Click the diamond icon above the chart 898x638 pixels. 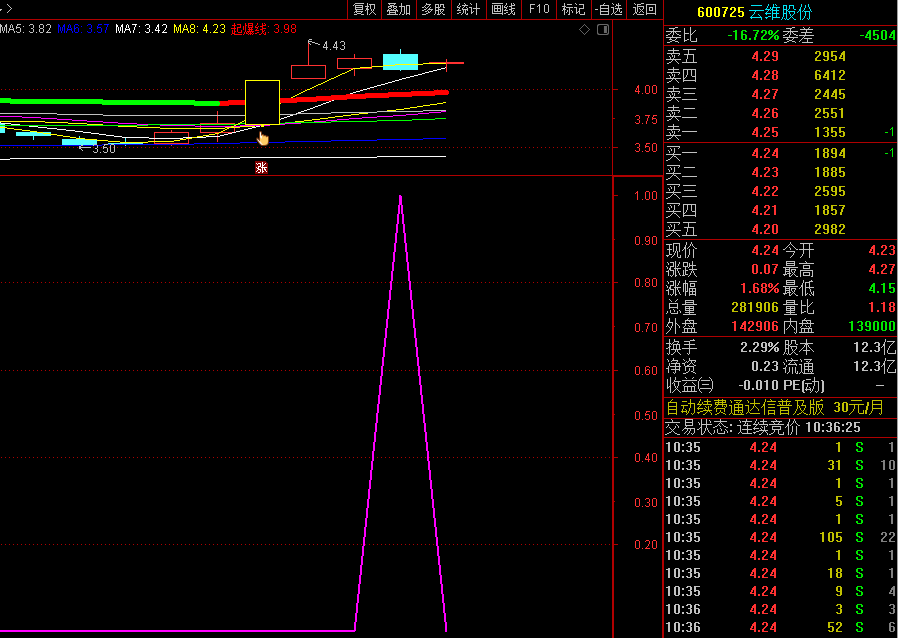585,30
